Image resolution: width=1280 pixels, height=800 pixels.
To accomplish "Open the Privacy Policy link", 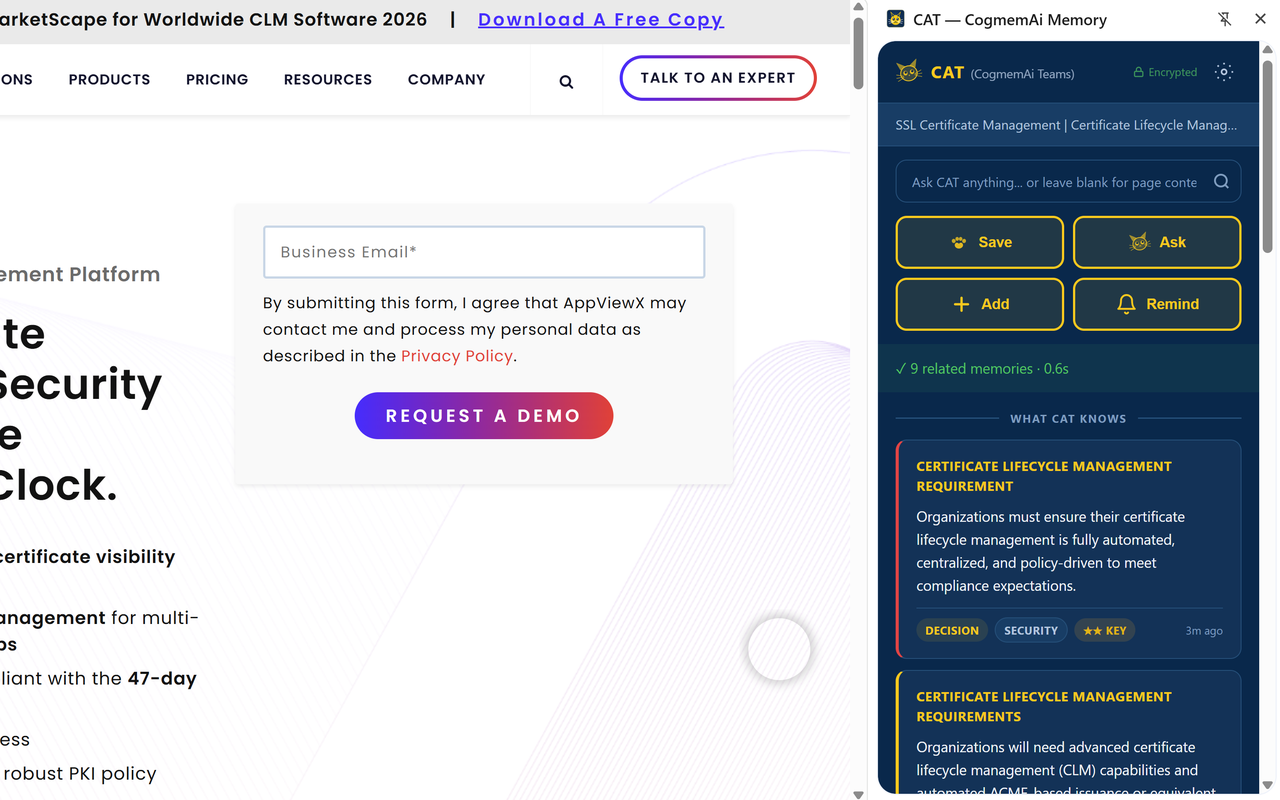I will 457,356.
